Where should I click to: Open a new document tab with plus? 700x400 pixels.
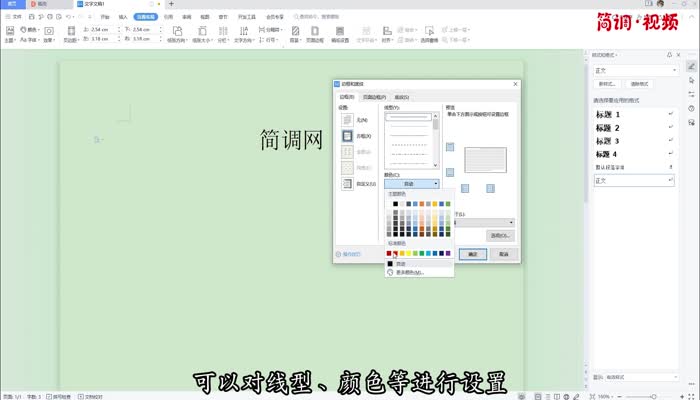(x=171, y=4)
